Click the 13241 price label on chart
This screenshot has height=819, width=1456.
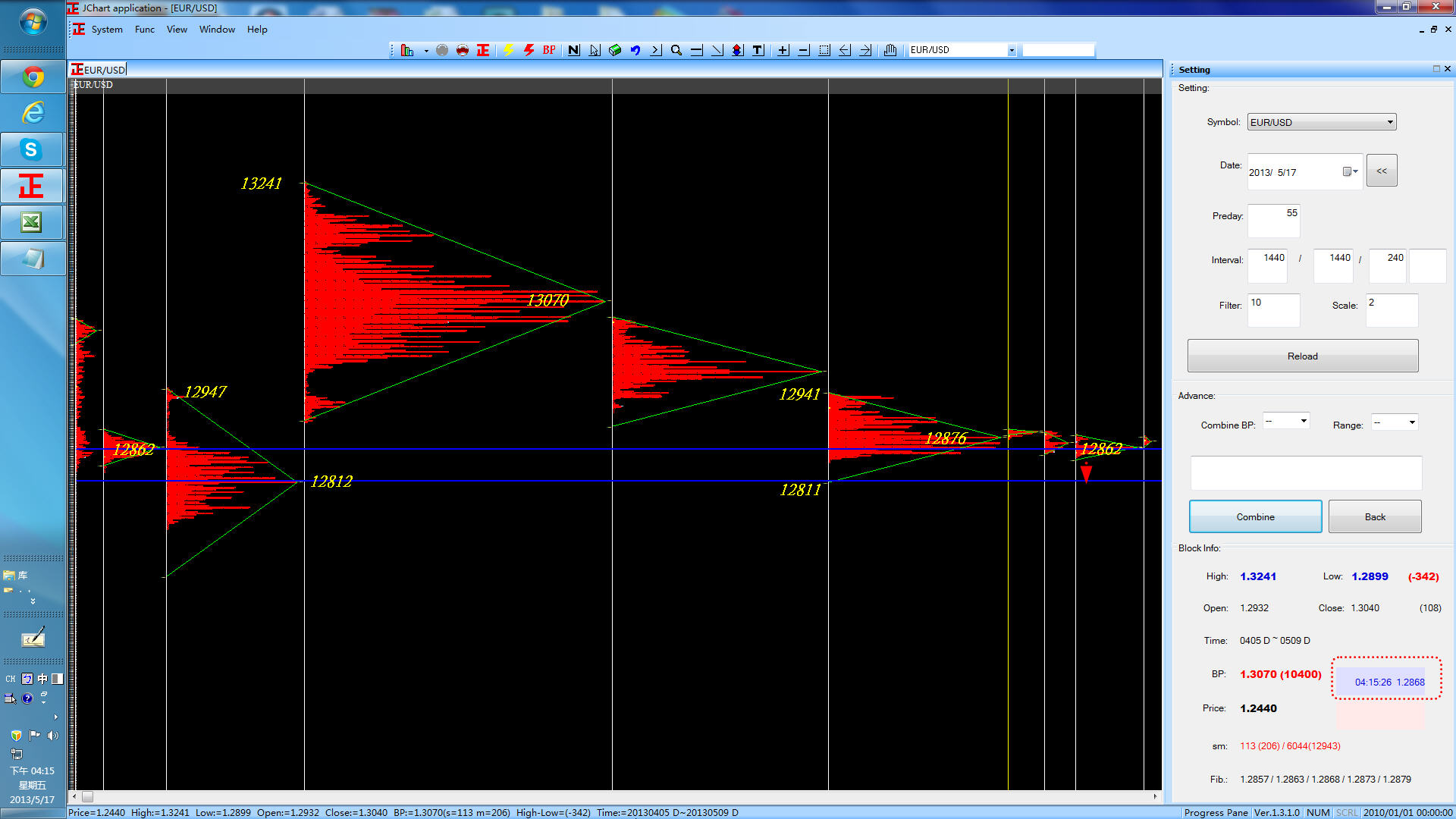[261, 184]
